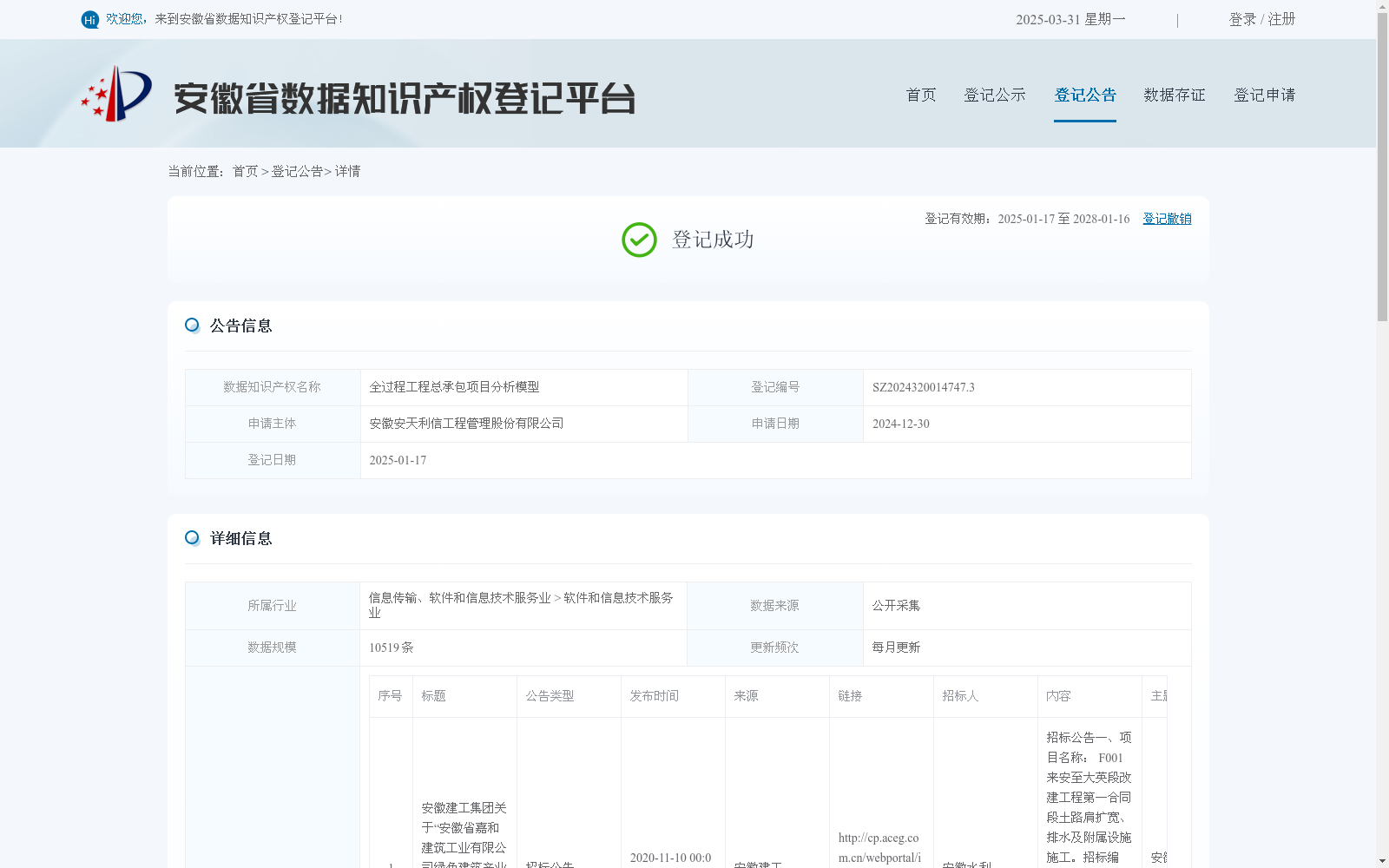This screenshot has height=868, width=1389.
Task: Click the scrollbar down arrow
Action: pos(1382,861)
